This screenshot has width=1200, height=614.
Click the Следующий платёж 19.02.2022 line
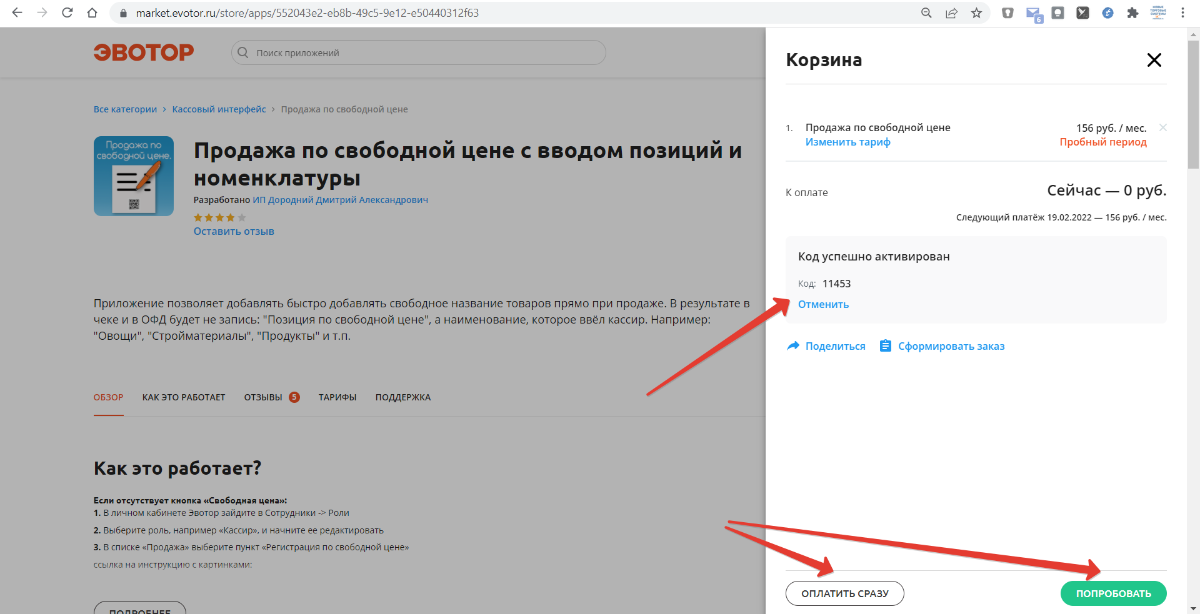1061,217
